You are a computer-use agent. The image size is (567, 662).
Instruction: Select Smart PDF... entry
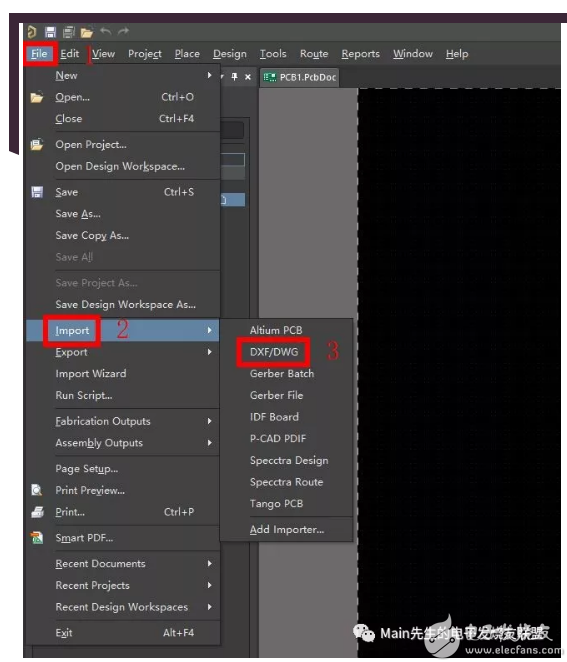(x=123, y=538)
